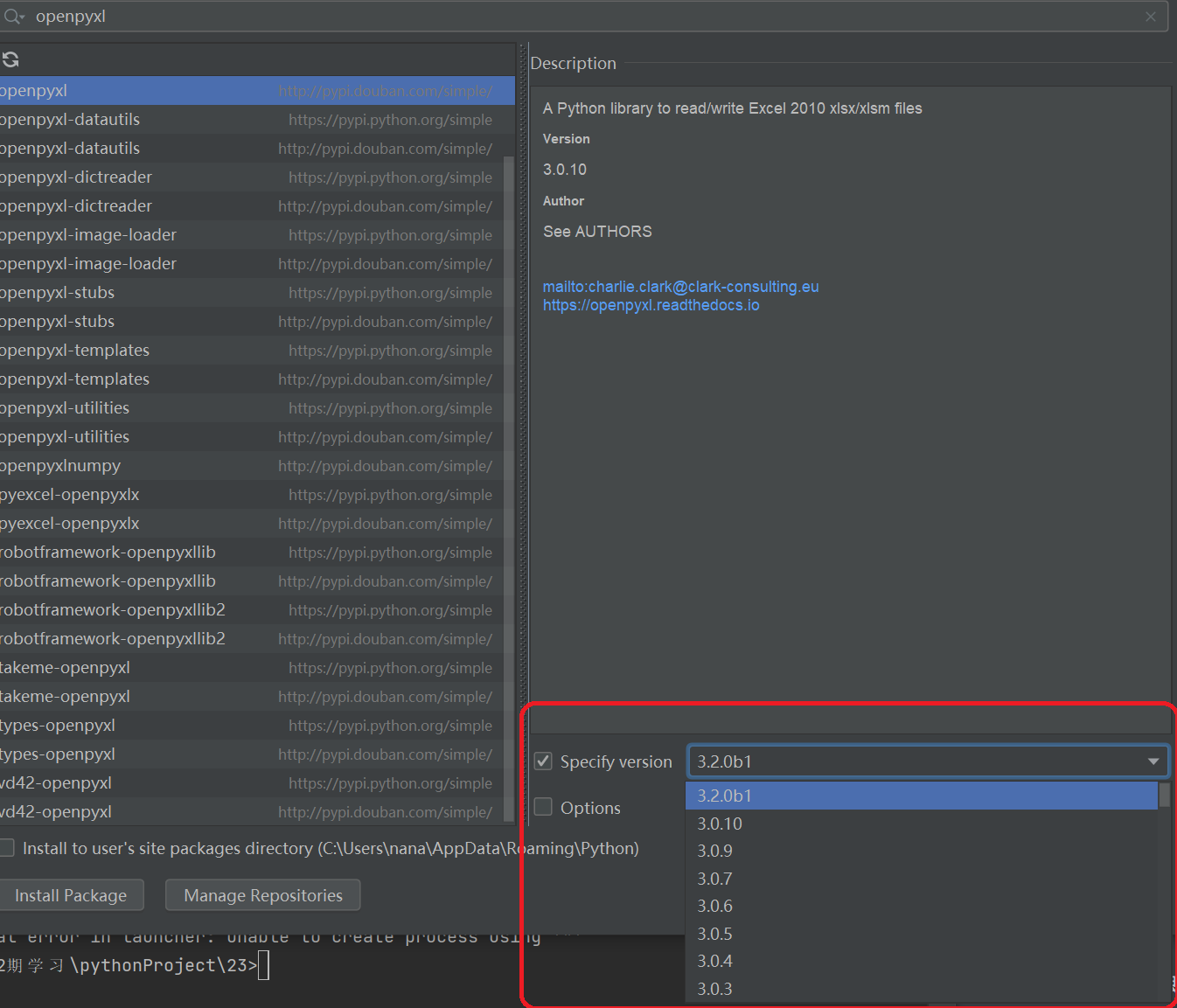The image size is (1177, 1008).
Task: Visit the openpyxl.readthedocs.io link
Action: pyautogui.click(x=651, y=305)
